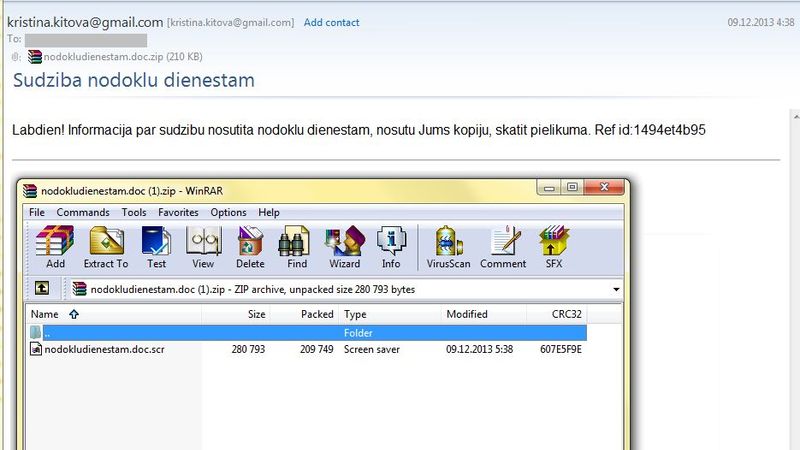800x450 pixels.
Task: Close the WinRAR window
Action: pyautogui.click(x=604, y=187)
